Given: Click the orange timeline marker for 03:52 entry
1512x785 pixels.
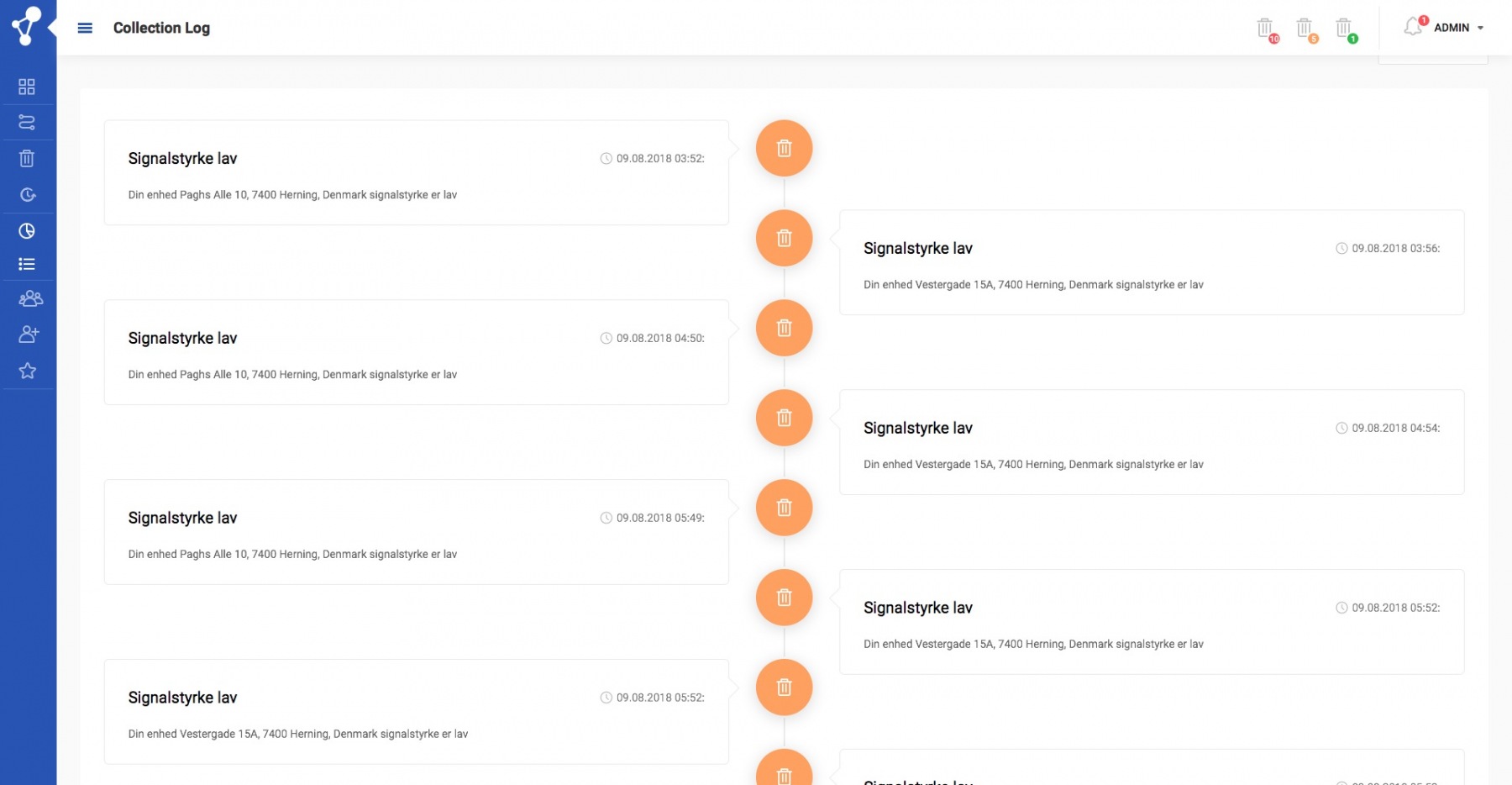Looking at the screenshot, I should [x=784, y=149].
